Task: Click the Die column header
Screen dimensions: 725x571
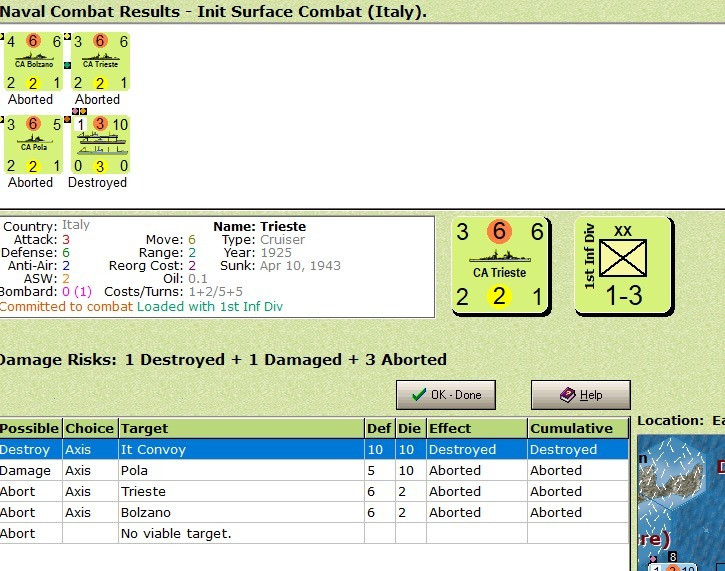Action: pyautogui.click(x=411, y=428)
